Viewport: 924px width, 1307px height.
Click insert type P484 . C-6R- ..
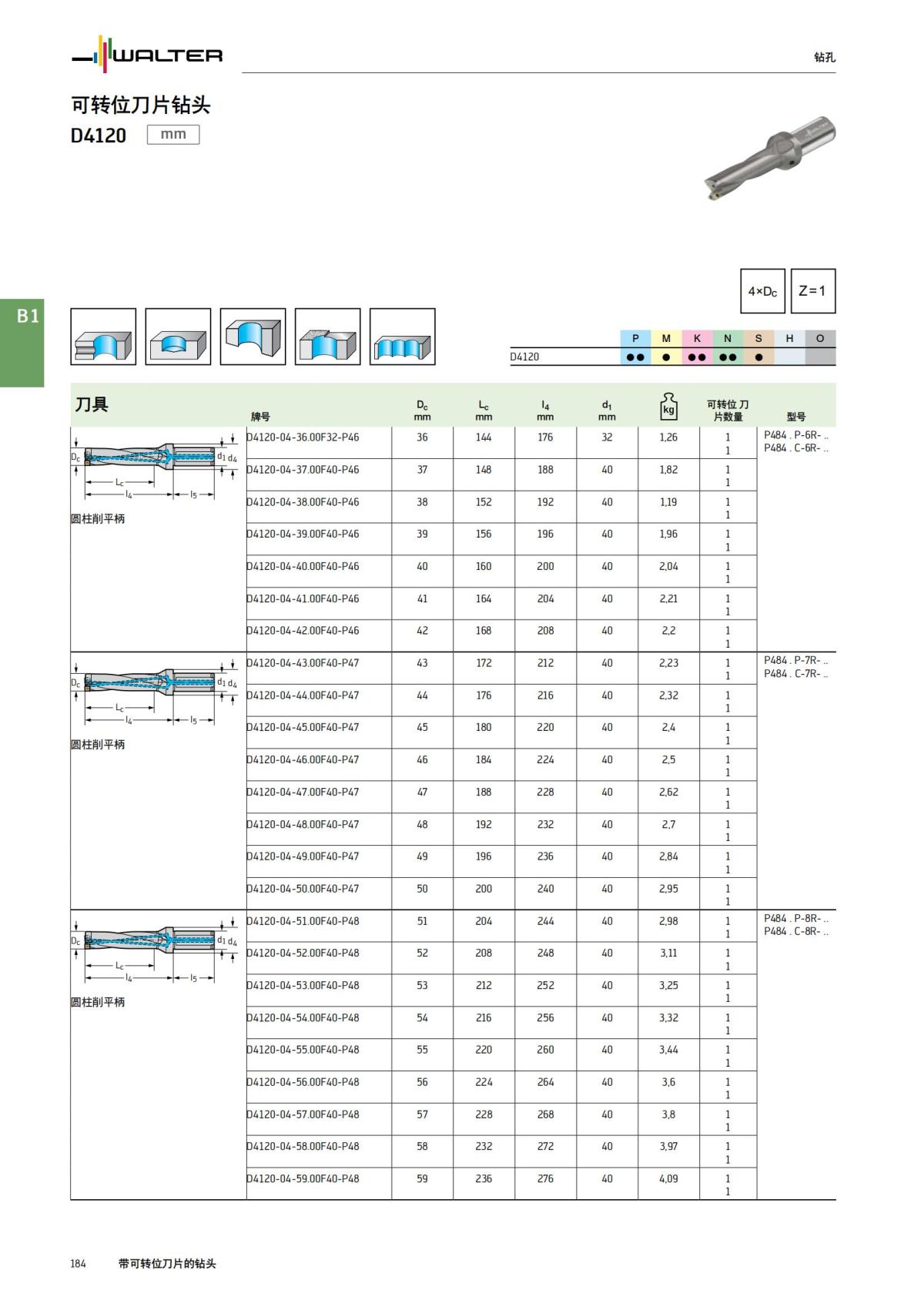pos(796,448)
